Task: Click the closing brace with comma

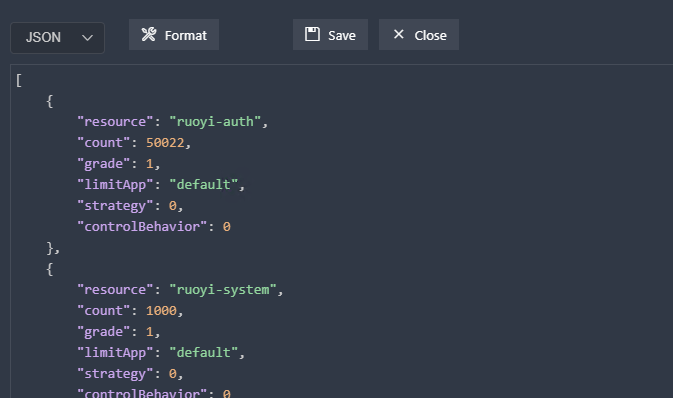Action: click(53, 248)
